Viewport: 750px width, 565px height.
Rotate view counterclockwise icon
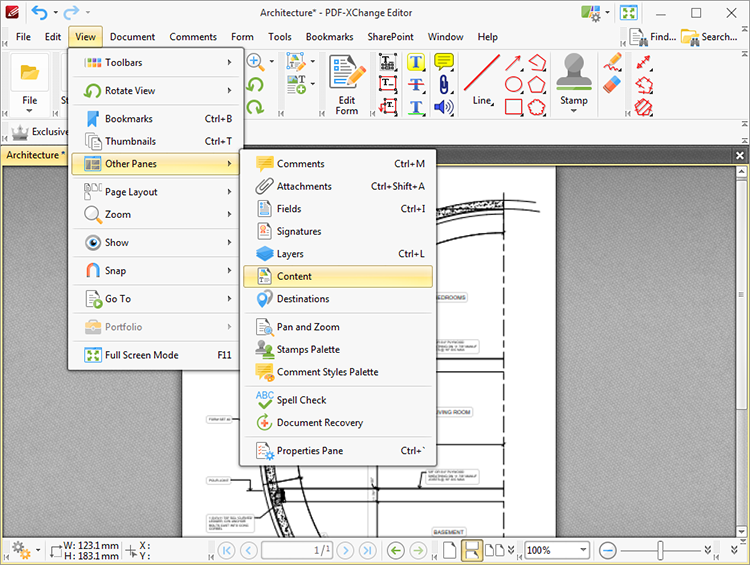(x=255, y=85)
